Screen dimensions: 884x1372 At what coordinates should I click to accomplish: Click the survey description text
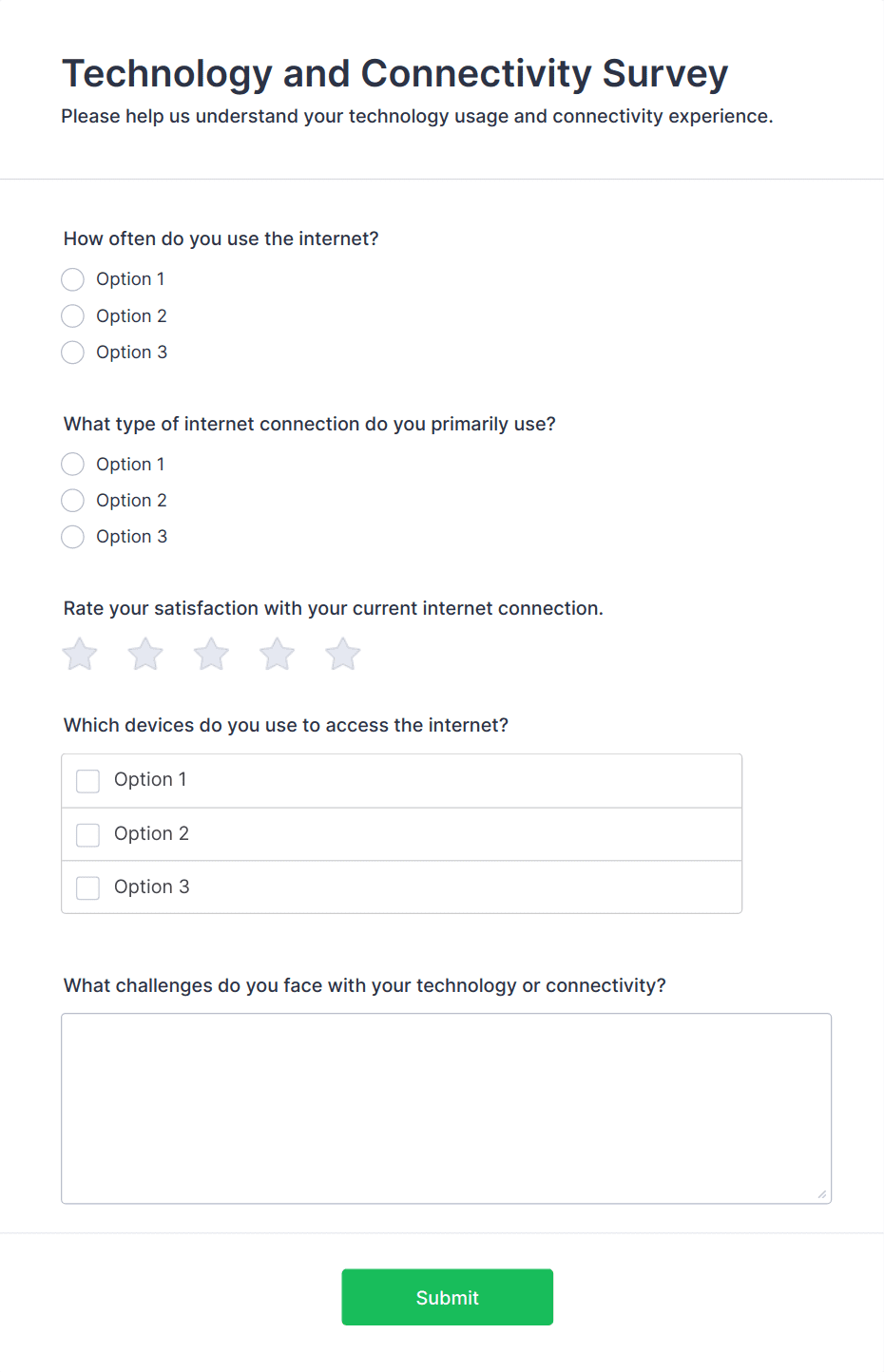click(x=416, y=116)
